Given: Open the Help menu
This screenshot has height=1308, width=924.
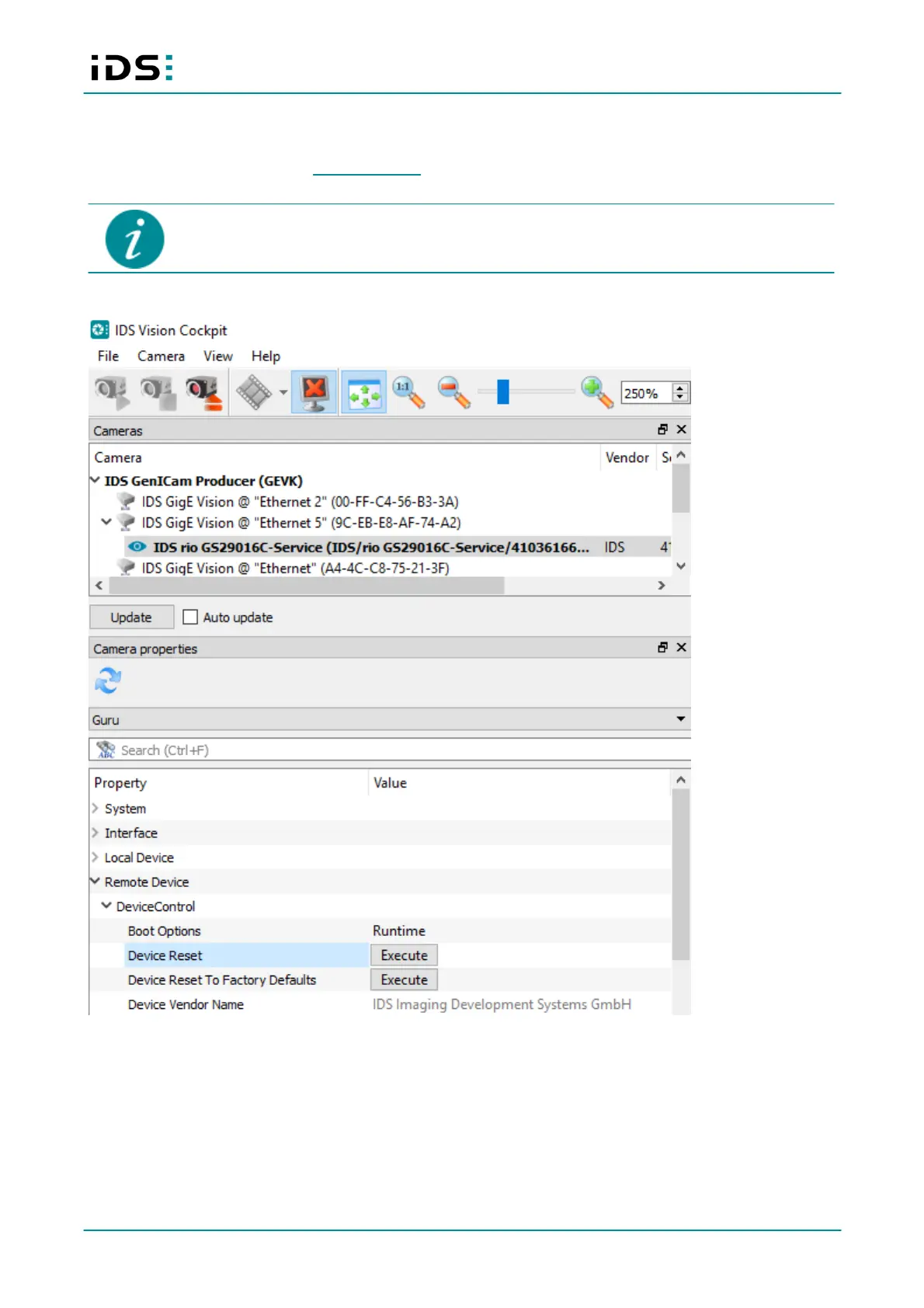Looking at the screenshot, I should [x=266, y=356].
